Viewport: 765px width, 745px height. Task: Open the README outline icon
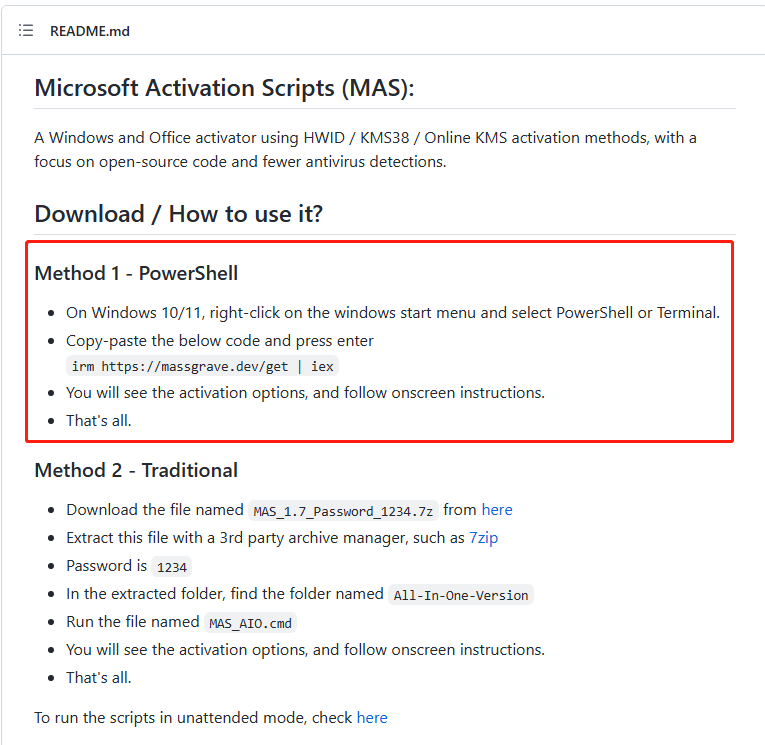(26, 31)
